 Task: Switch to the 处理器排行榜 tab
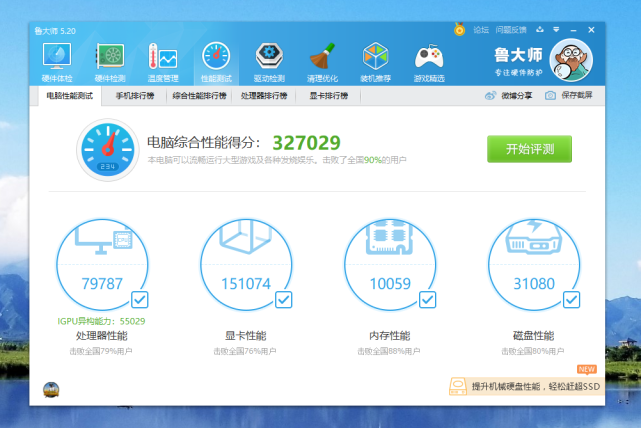(x=264, y=96)
